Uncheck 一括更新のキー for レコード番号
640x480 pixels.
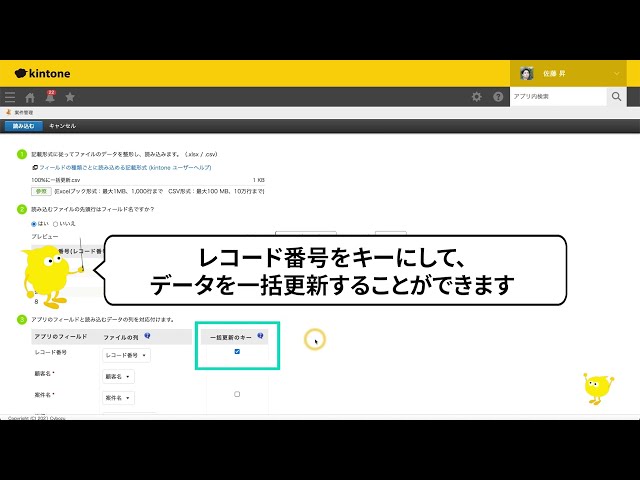point(237,351)
